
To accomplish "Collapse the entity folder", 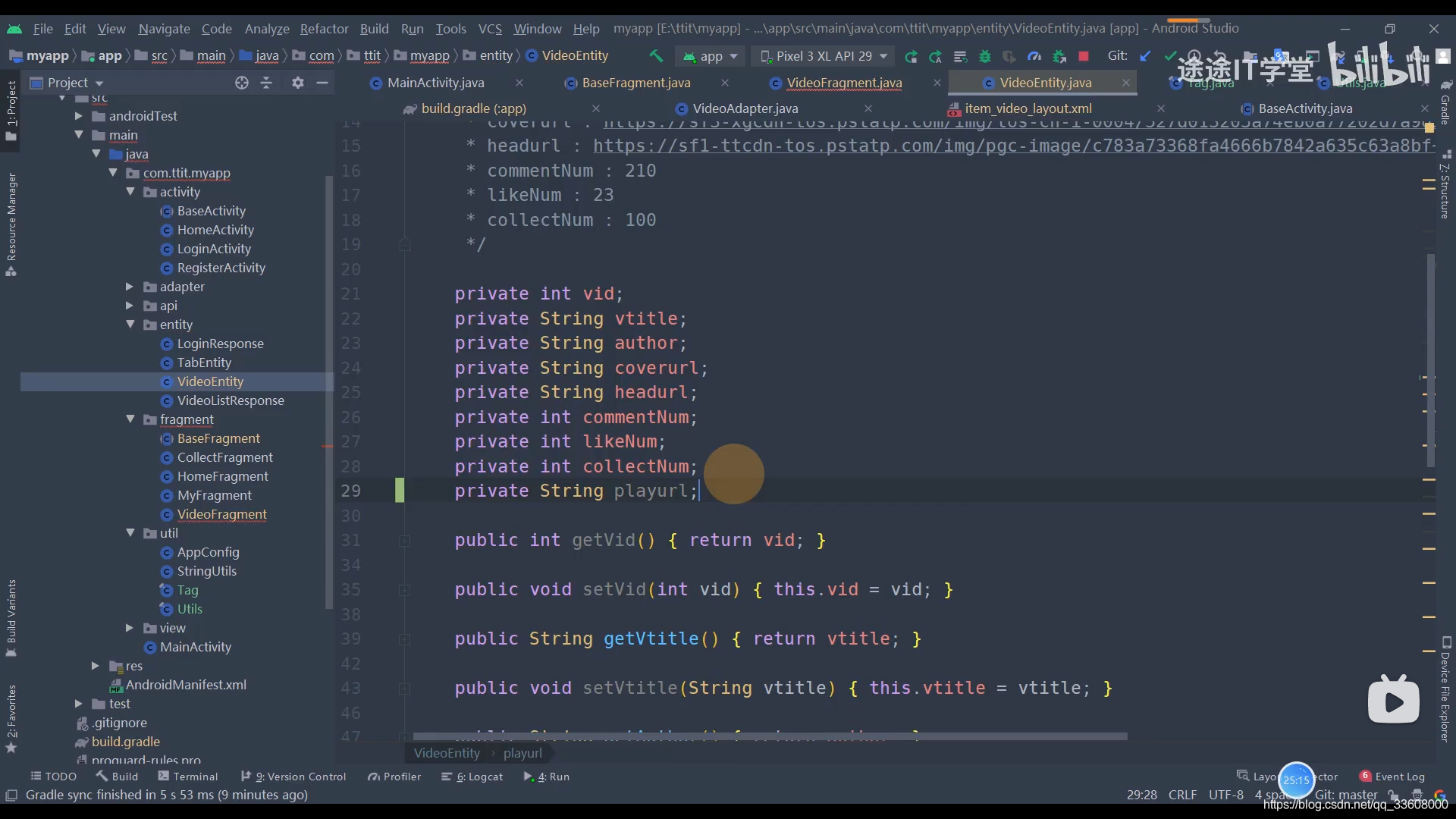I will click(x=130, y=325).
